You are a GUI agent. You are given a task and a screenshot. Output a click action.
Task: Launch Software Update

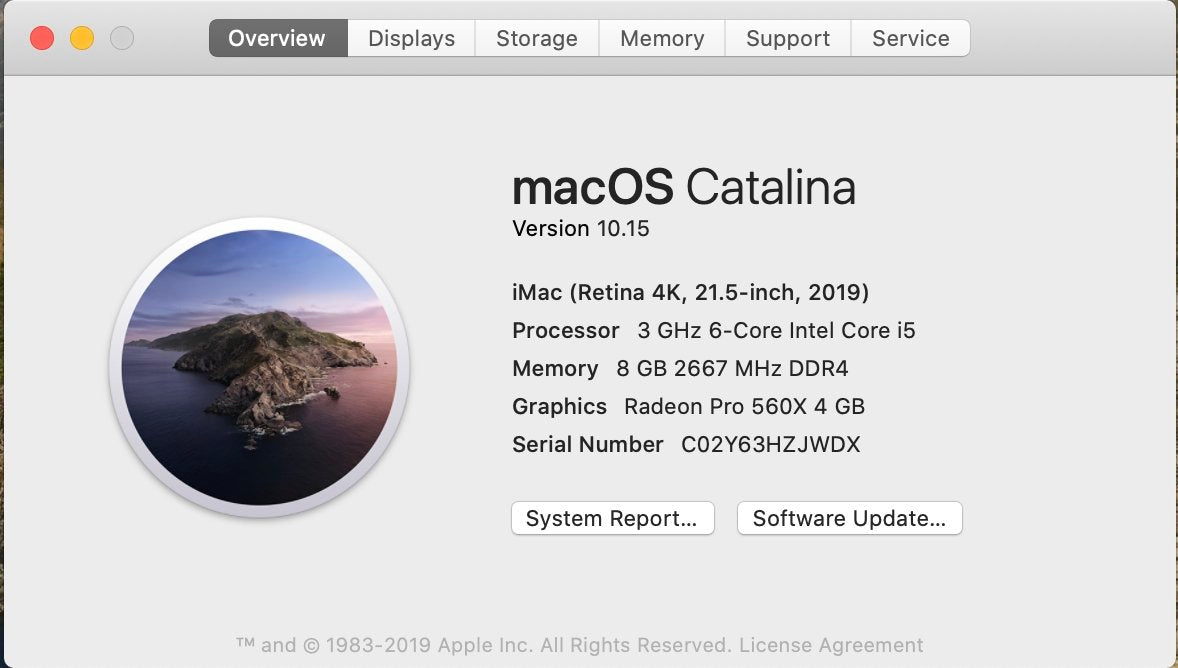(x=849, y=518)
